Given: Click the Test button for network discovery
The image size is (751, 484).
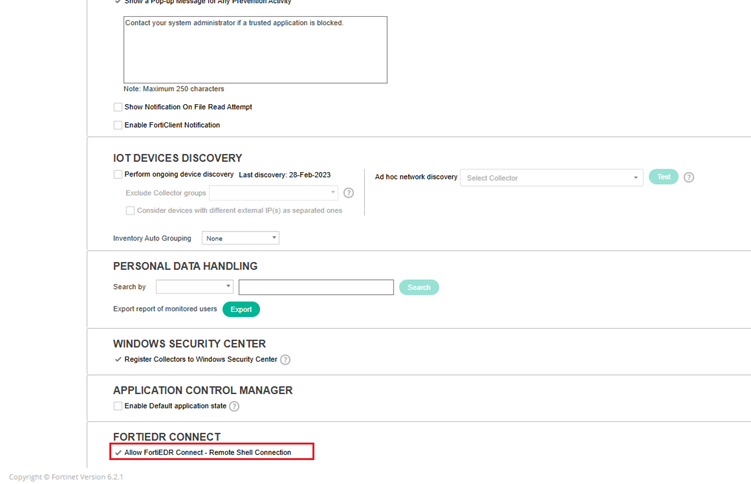Looking at the screenshot, I should (663, 177).
